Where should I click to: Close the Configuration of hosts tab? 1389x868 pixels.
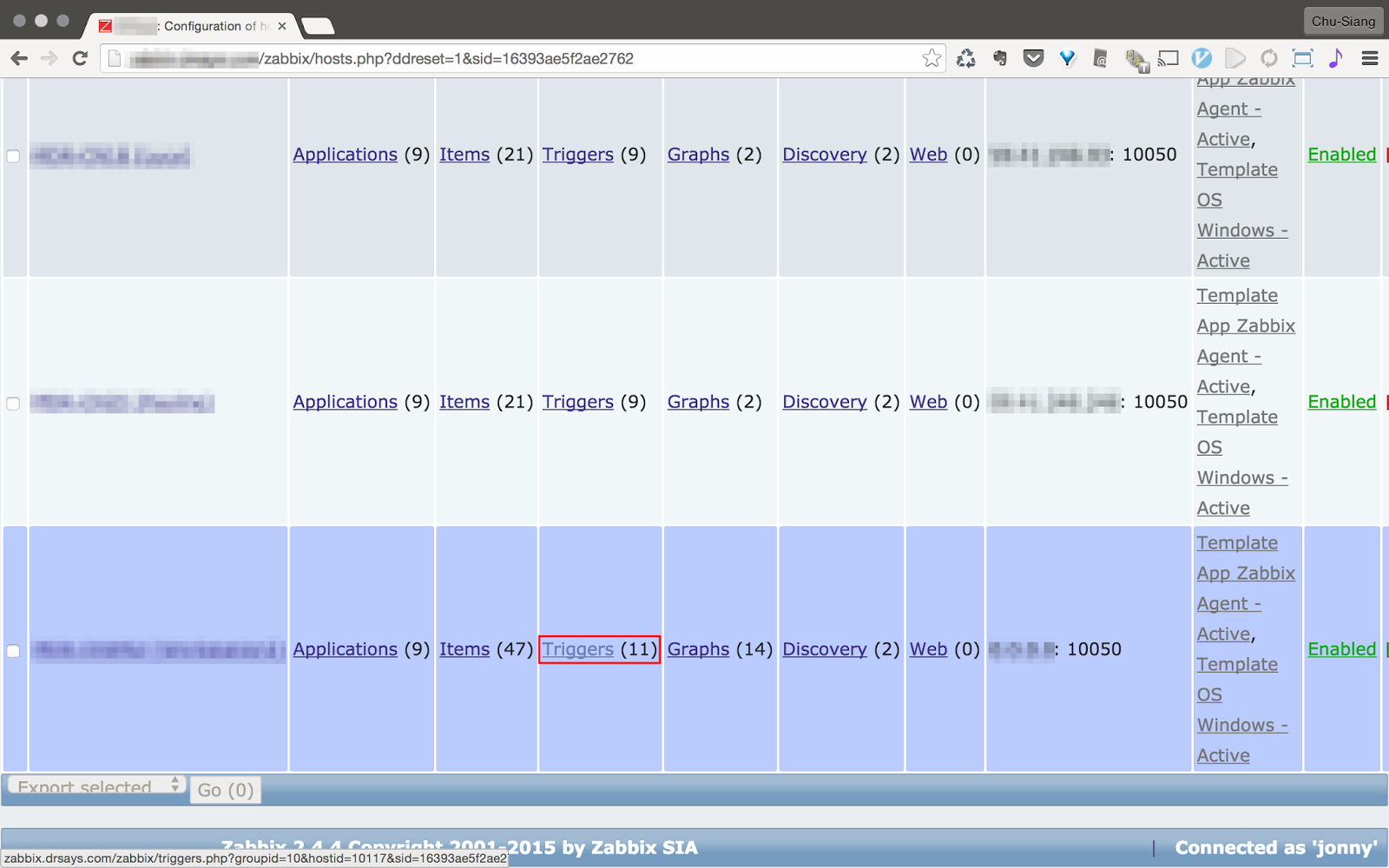click(282, 26)
